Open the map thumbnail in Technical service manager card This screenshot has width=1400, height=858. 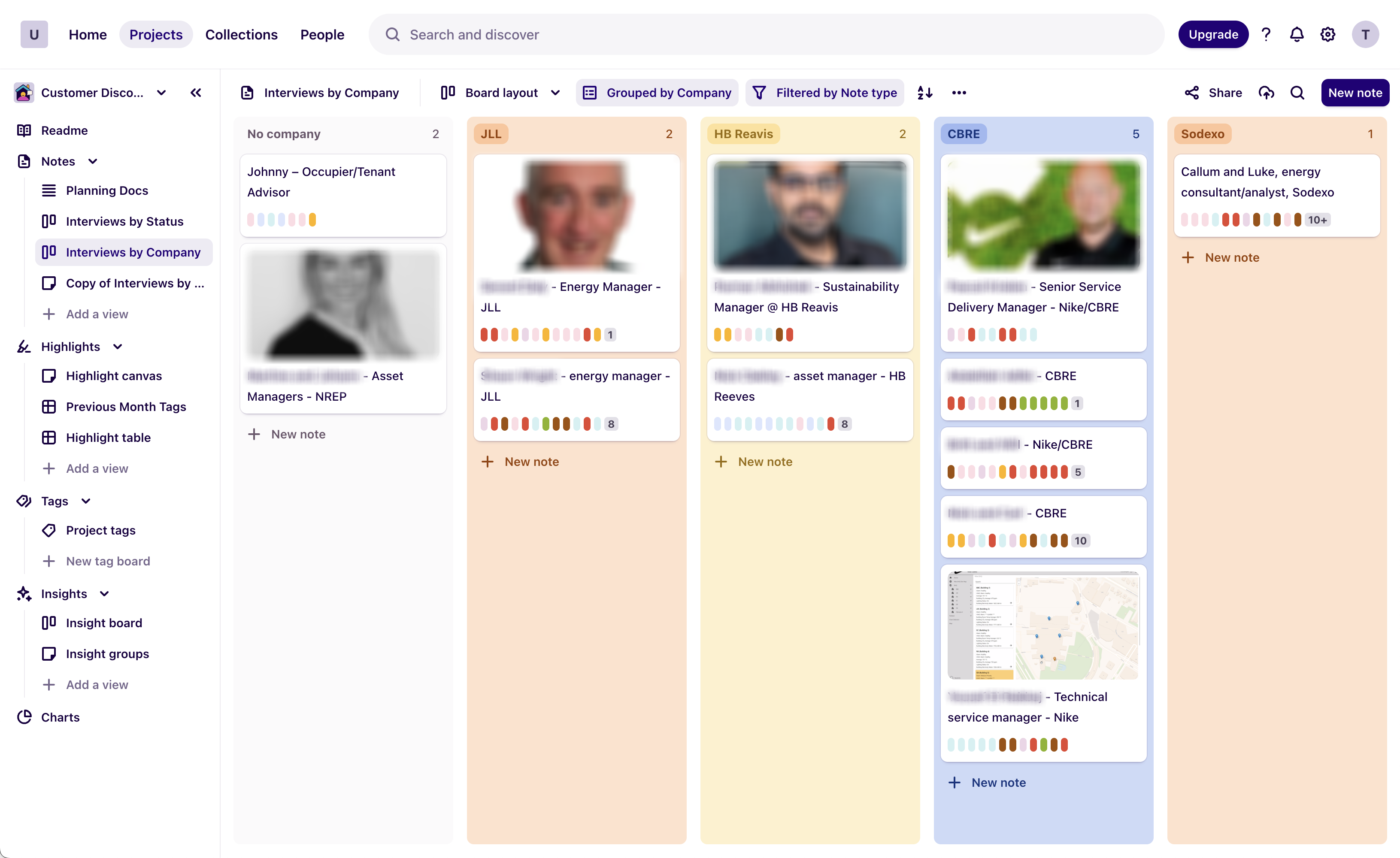click(1043, 625)
